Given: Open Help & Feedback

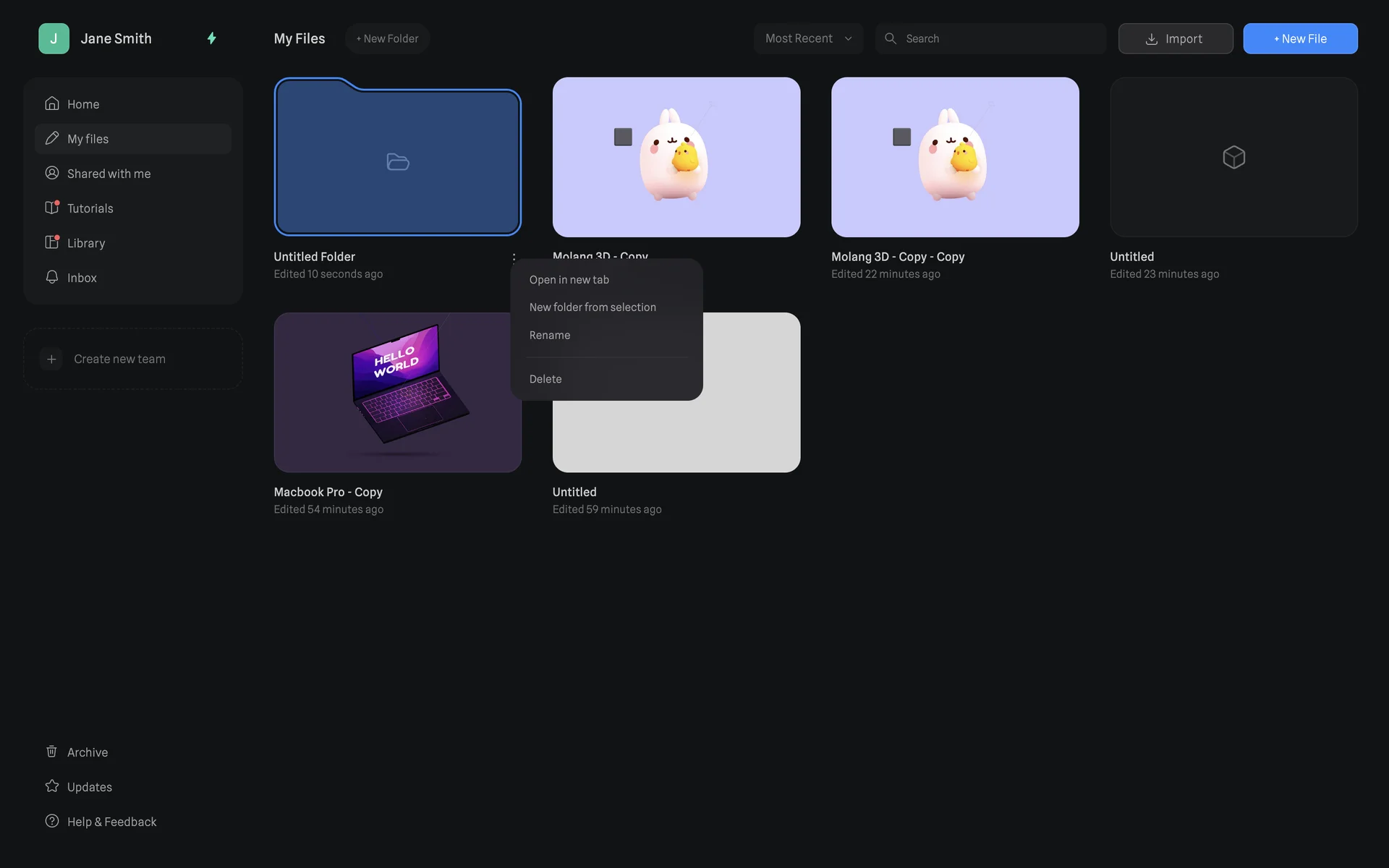Looking at the screenshot, I should [x=111, y=822].
